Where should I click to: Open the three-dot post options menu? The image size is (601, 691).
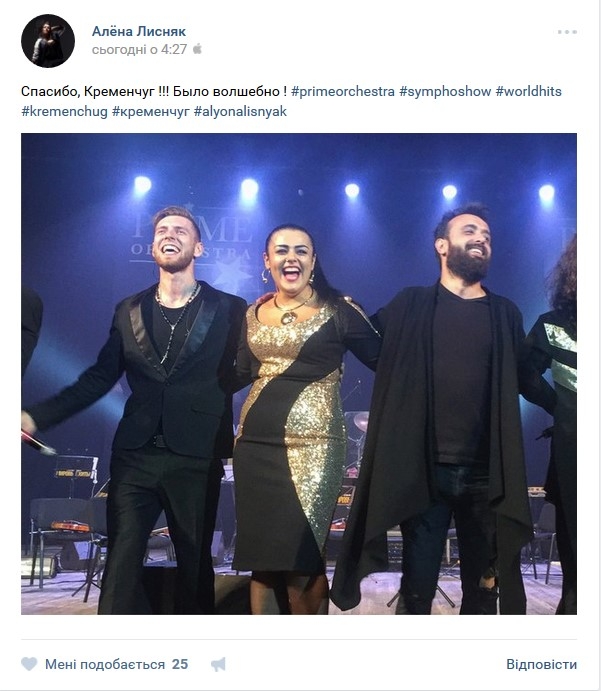tap(567, 32)
